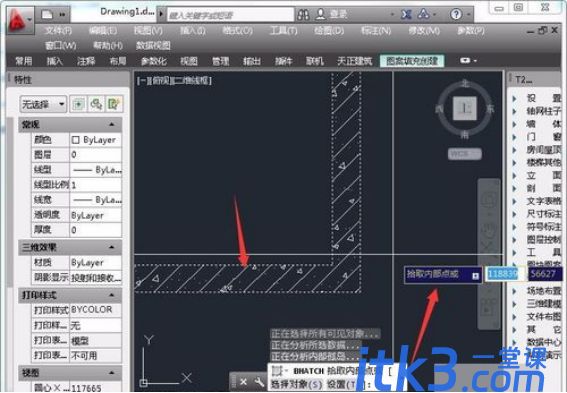Image resolution: width=567 pixels, height=393 pixels.
Task: Open the 无选择 selection dropdown
Action: tap(43, 105)
